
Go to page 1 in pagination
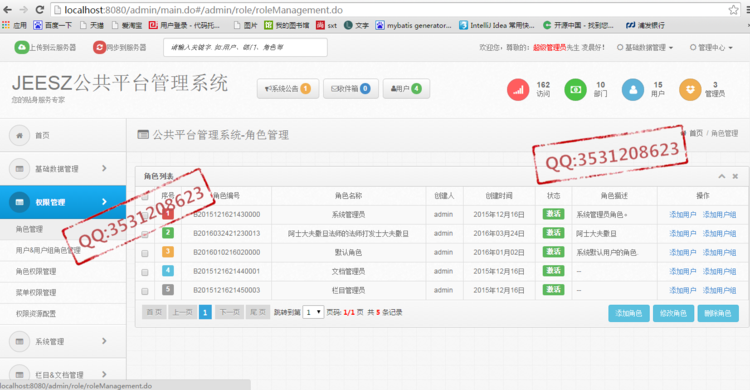[205, 312]
